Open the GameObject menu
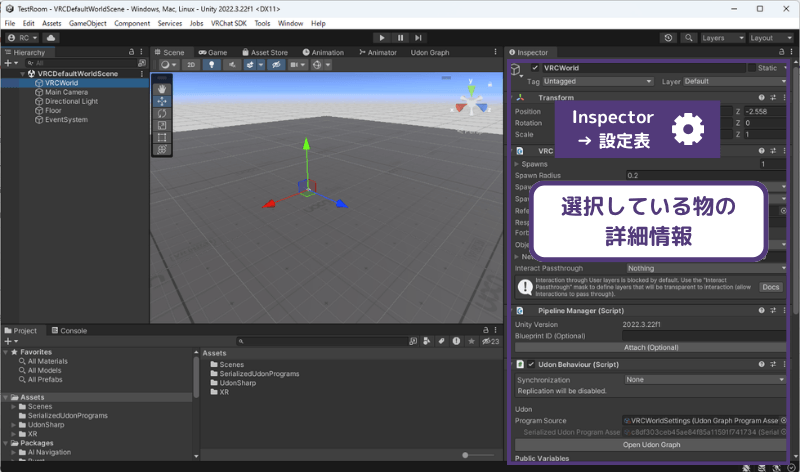This screenshot has width=800, height=472. 88,23
